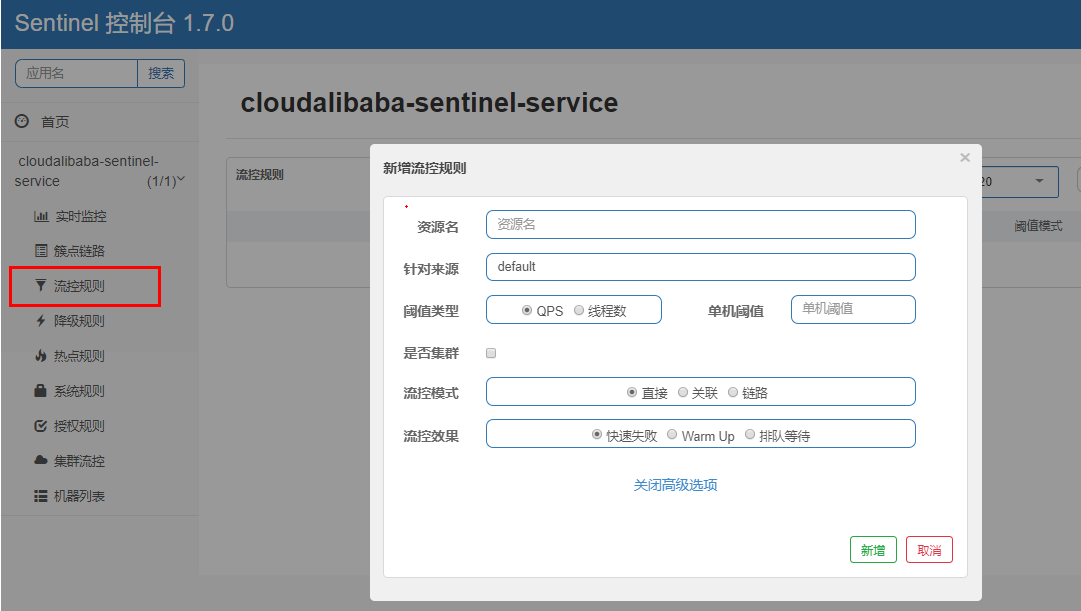Click the funnel icon for 流控规则
Screen dimensions: 1081x611
coord(41,286)
